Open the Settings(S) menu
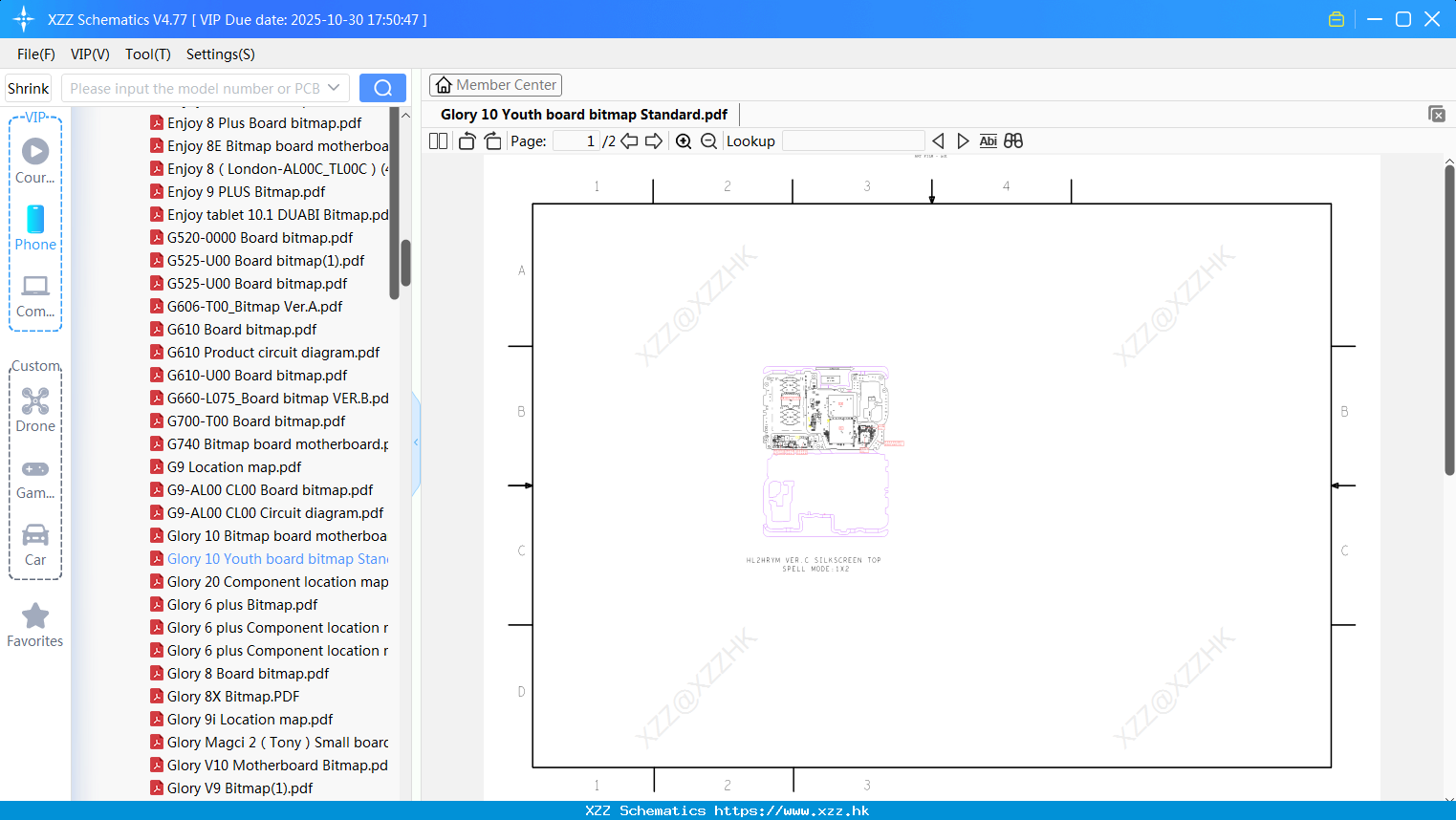 point(221,54)
